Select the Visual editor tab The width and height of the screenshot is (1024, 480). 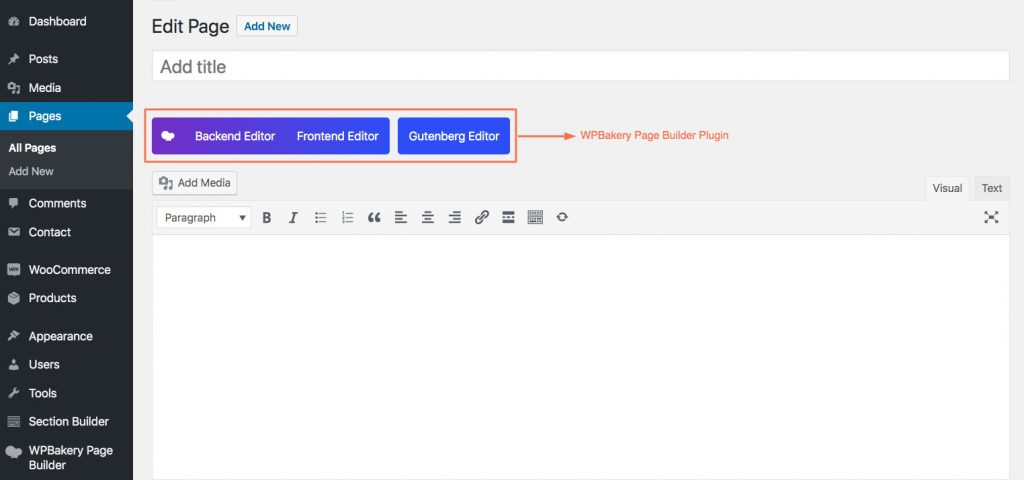point(947,188)
